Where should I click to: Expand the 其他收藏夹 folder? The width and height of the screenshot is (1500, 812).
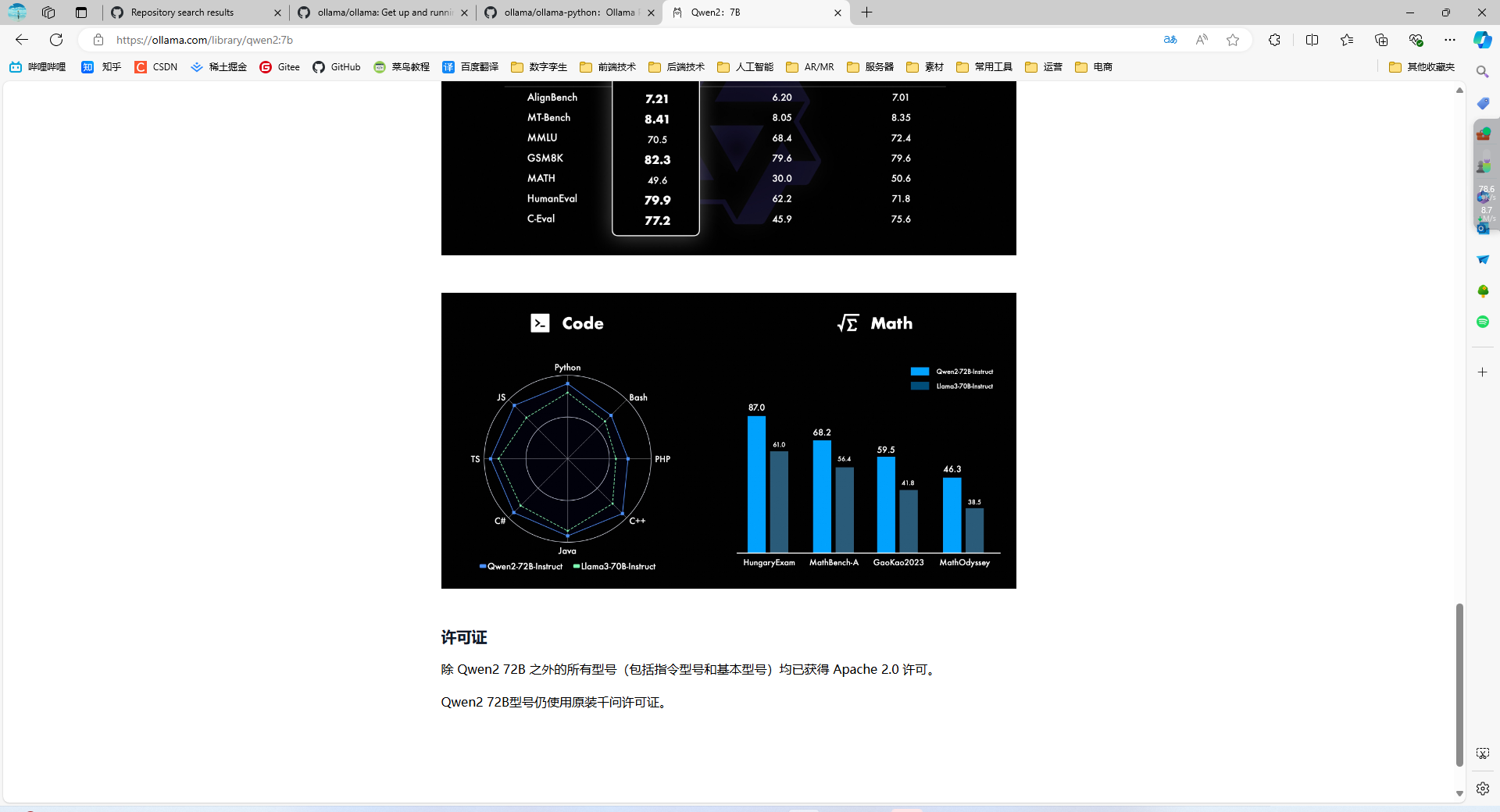[x=1422, y=67]
